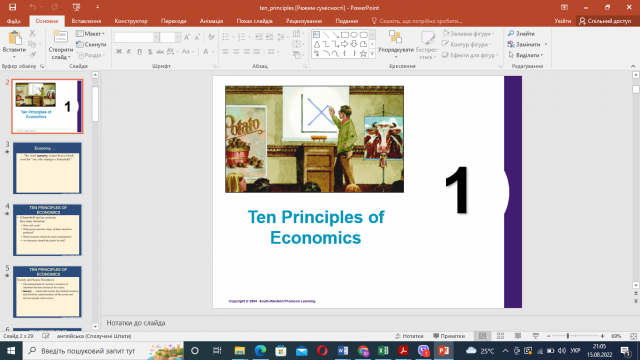Click the zoom in plus button
Viewport: 640px width, 360px height.
[x=602, y=336]
